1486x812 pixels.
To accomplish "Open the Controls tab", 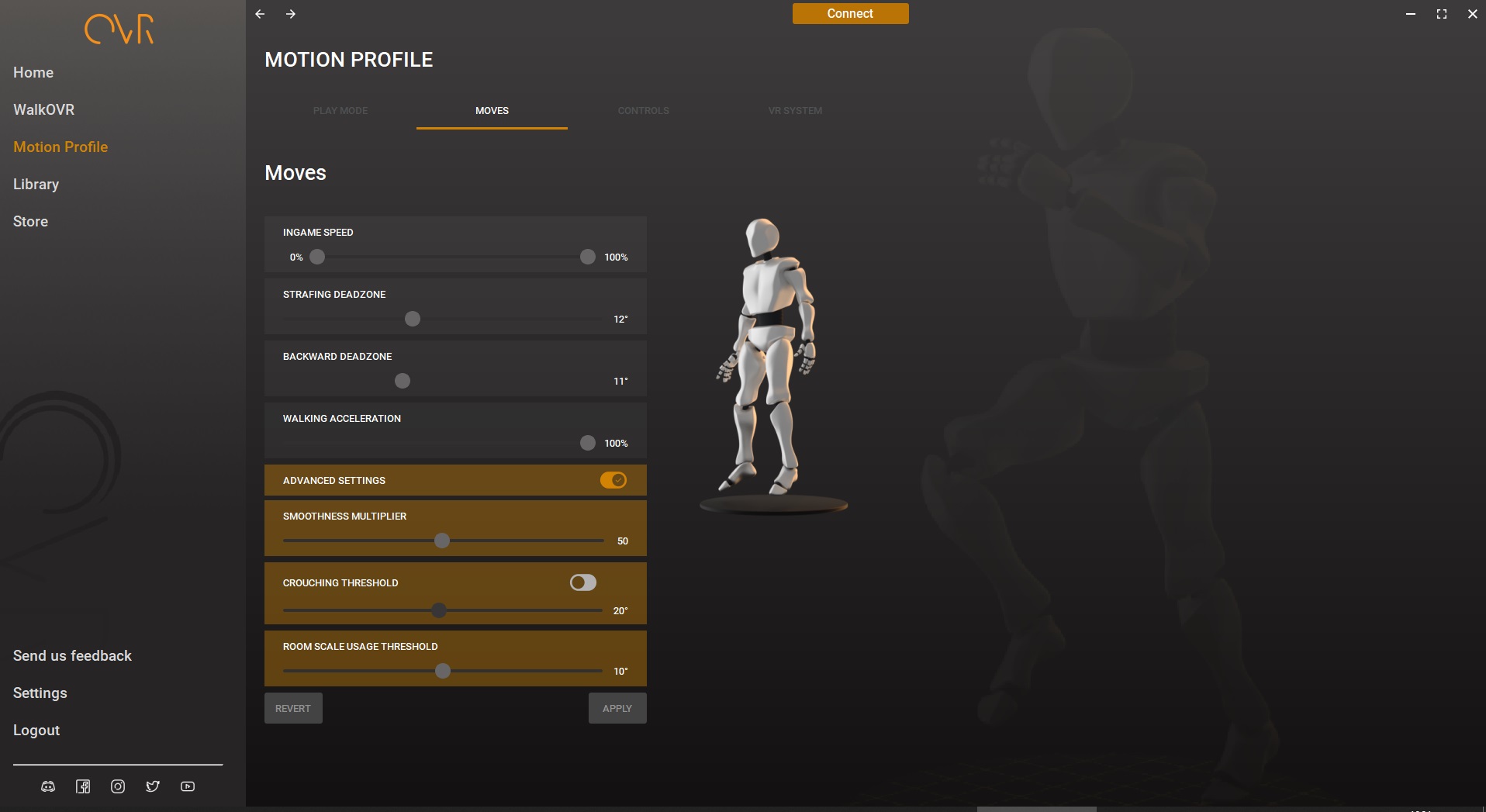I will (x=643, y=111).
